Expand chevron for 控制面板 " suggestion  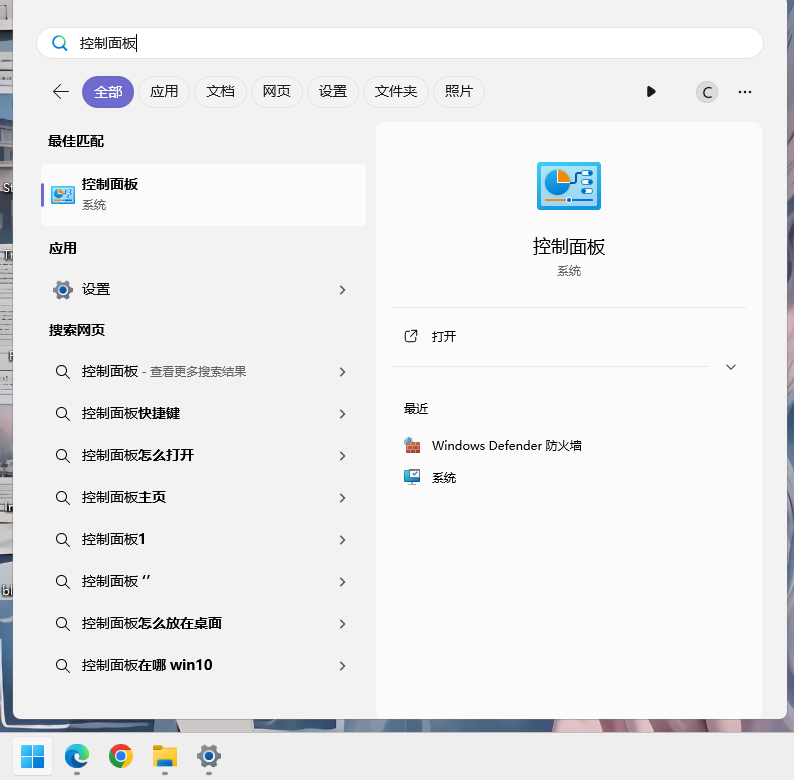342,581
